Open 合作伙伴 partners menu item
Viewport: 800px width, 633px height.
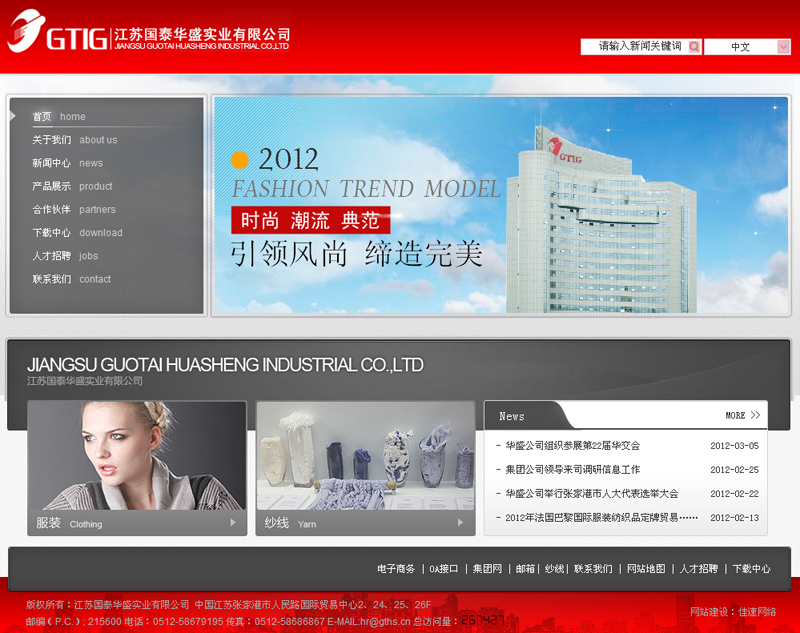[x=74, y=210]
